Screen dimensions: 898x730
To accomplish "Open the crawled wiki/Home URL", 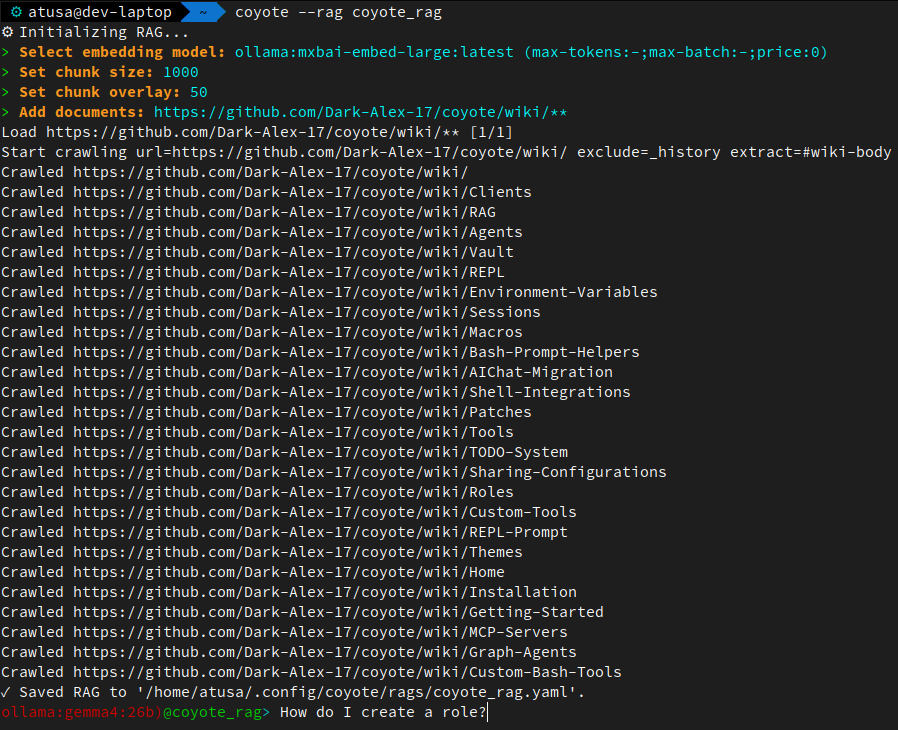I will tap(289, 572).
